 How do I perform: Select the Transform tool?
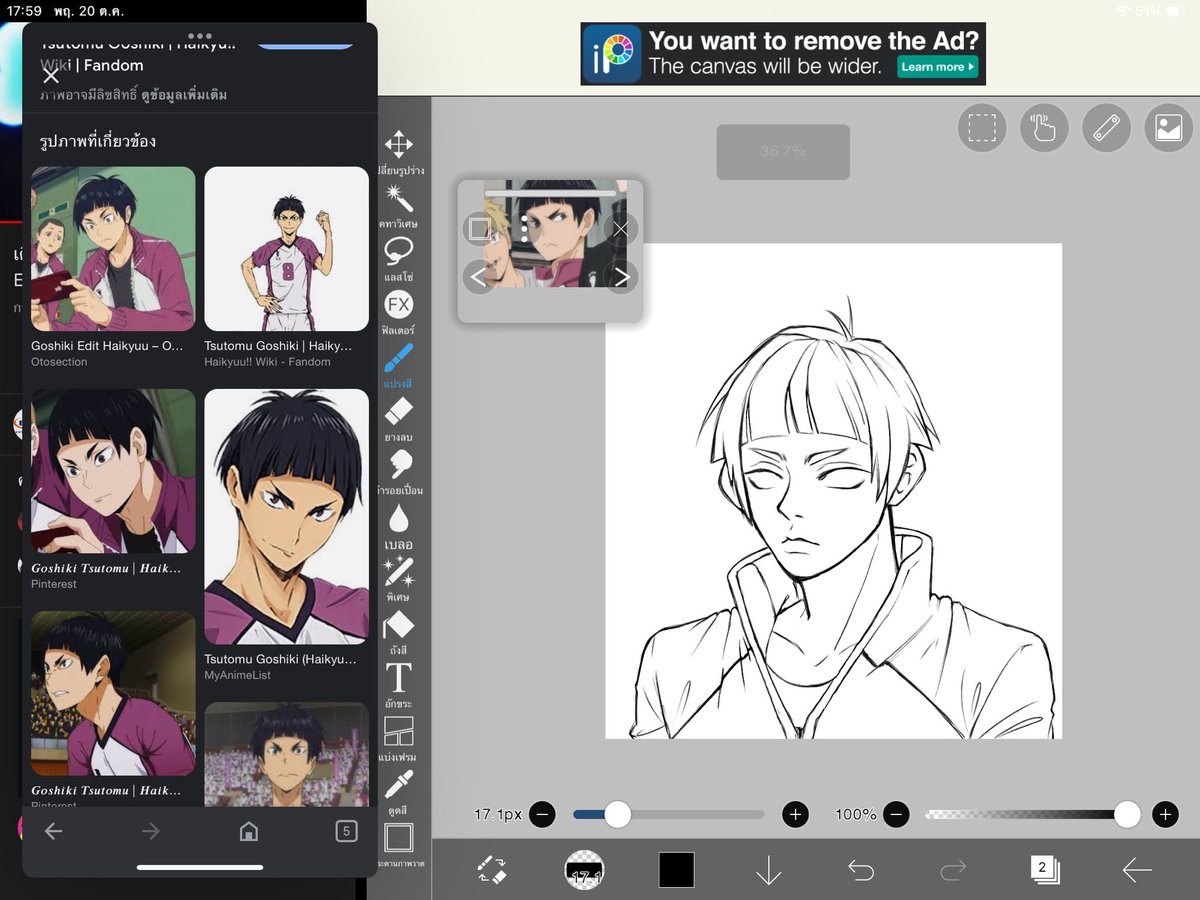point(399,144)
